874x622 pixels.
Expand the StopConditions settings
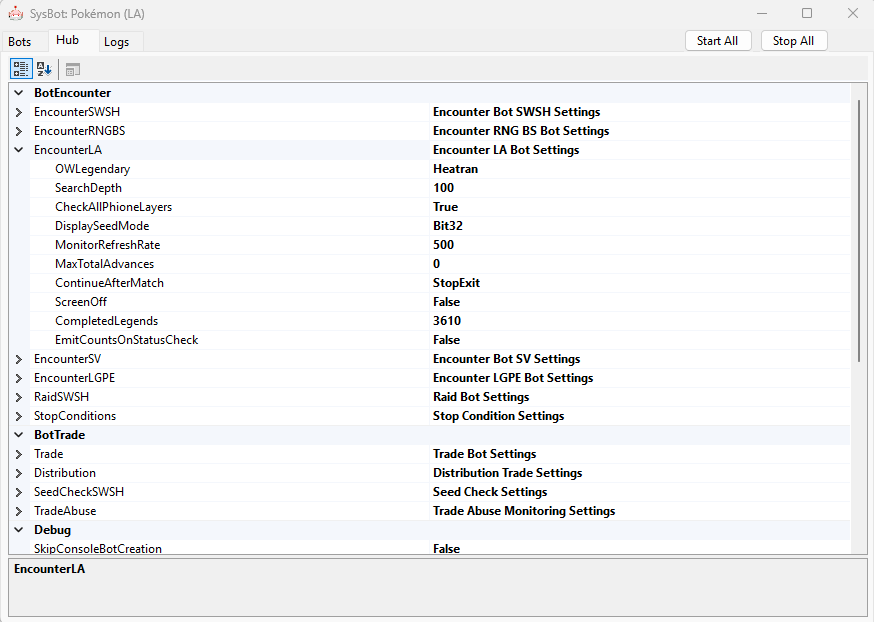click(19, 416)
